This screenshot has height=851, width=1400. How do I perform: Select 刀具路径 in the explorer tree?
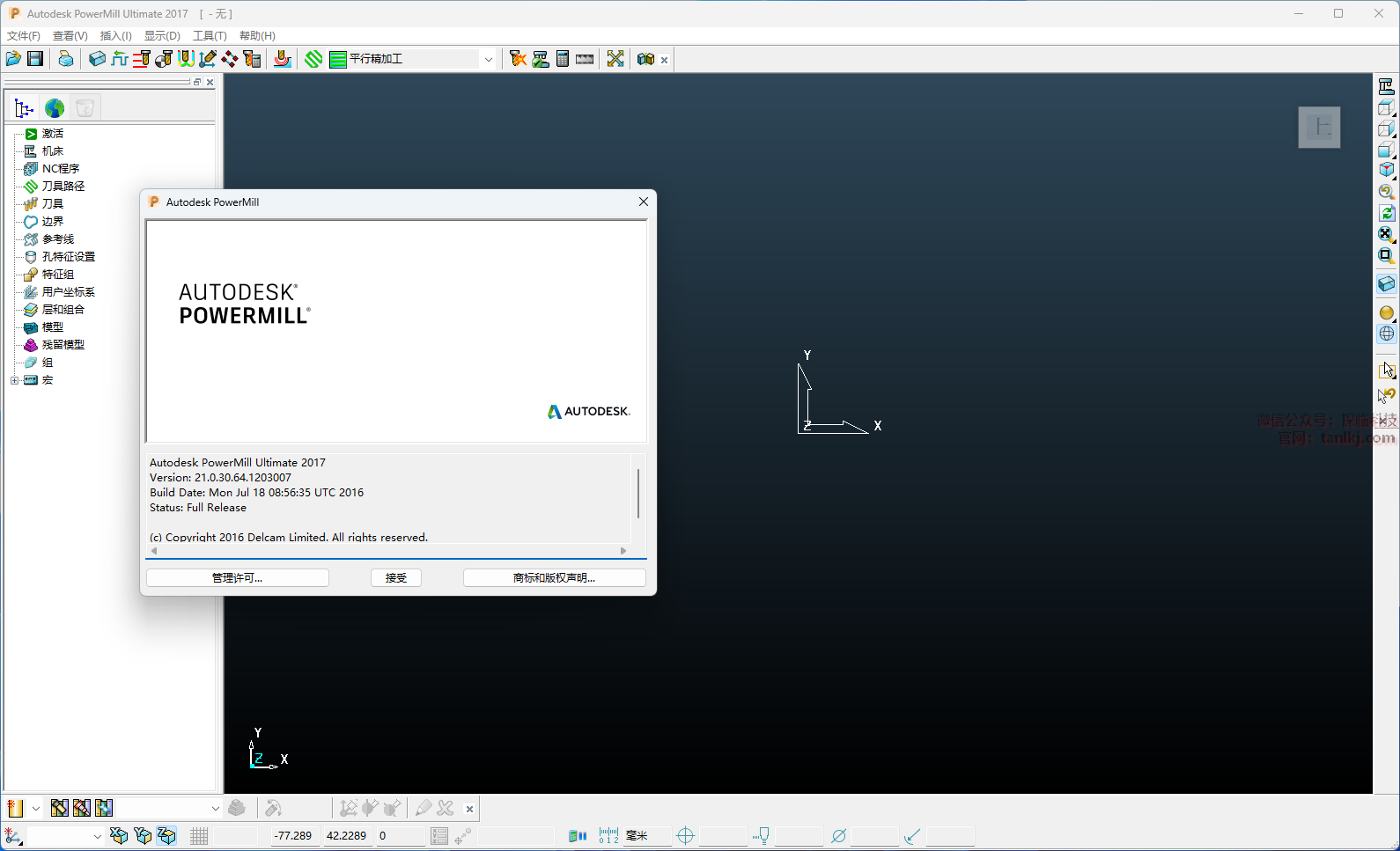tap(63, 187)
